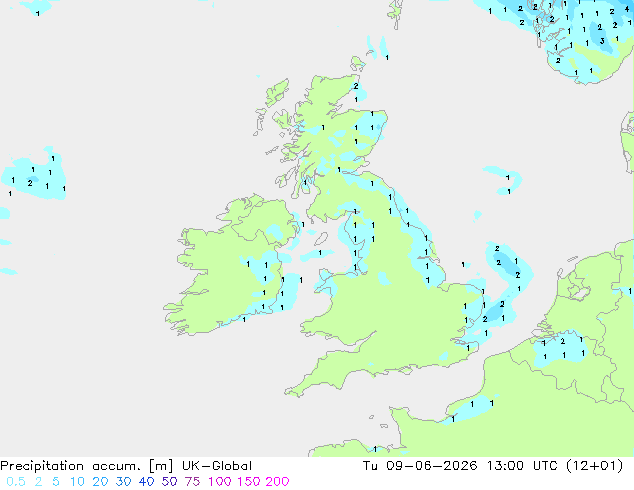
Task: Select the 200 legend value
Action: tap(277, 482)
